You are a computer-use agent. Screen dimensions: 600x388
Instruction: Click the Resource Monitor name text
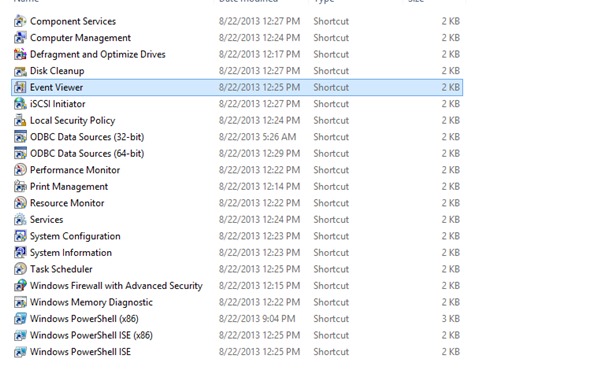(x=67, y=203)
